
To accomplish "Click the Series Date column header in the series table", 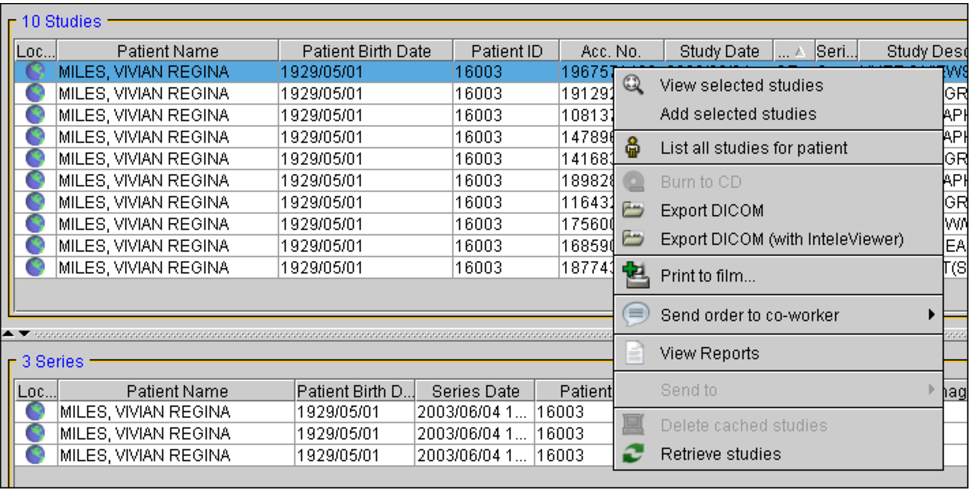I will pos(475,391).
